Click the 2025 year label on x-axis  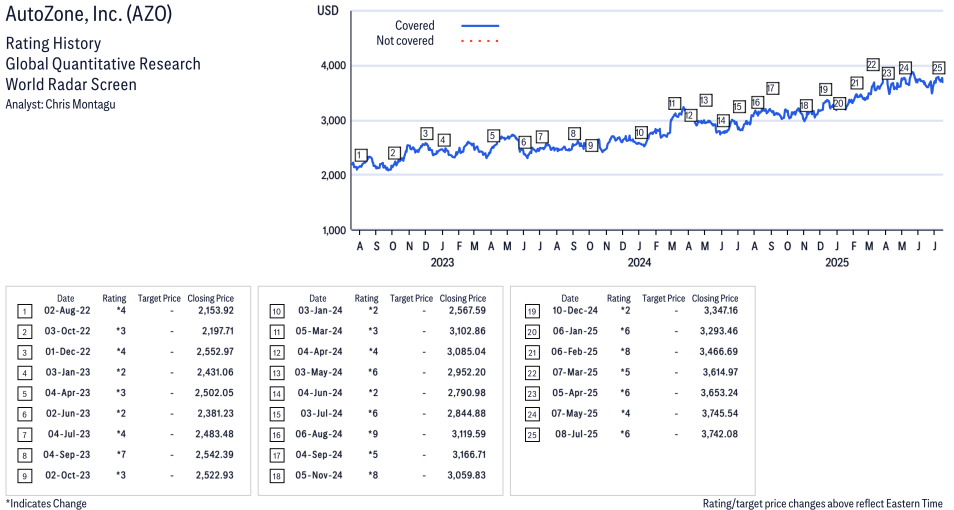(x=837, y=262)
